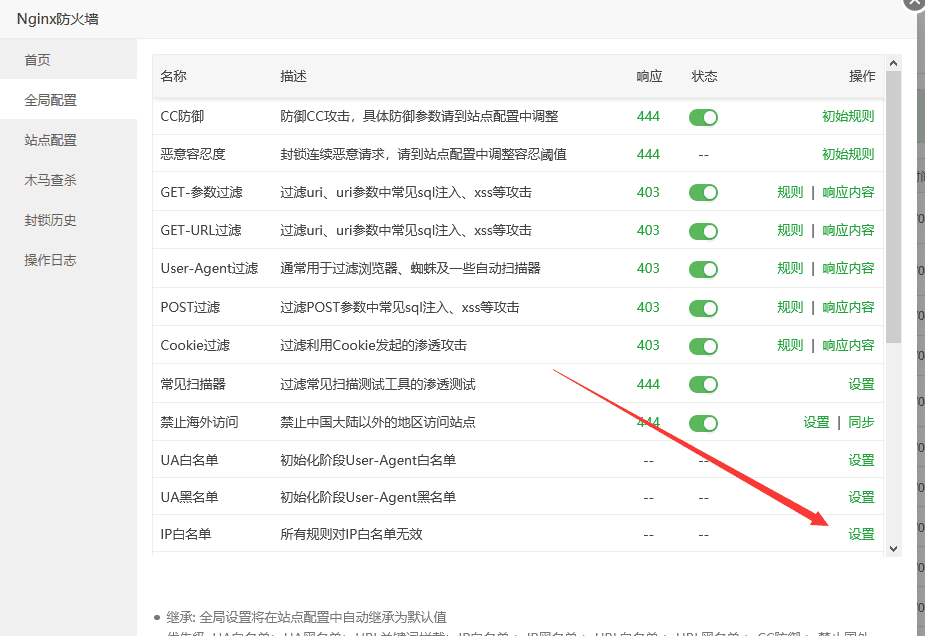Click the 444 response of 恶意容忍度
The height and width of the screenshot is (636, 925).
tap(648, 154)
